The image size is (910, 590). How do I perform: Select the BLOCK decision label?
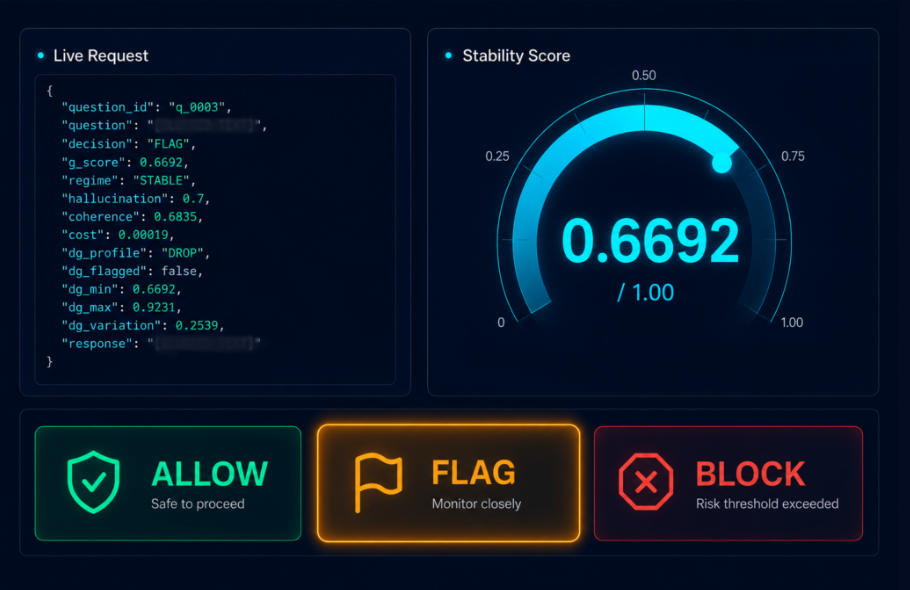(750, 474)
